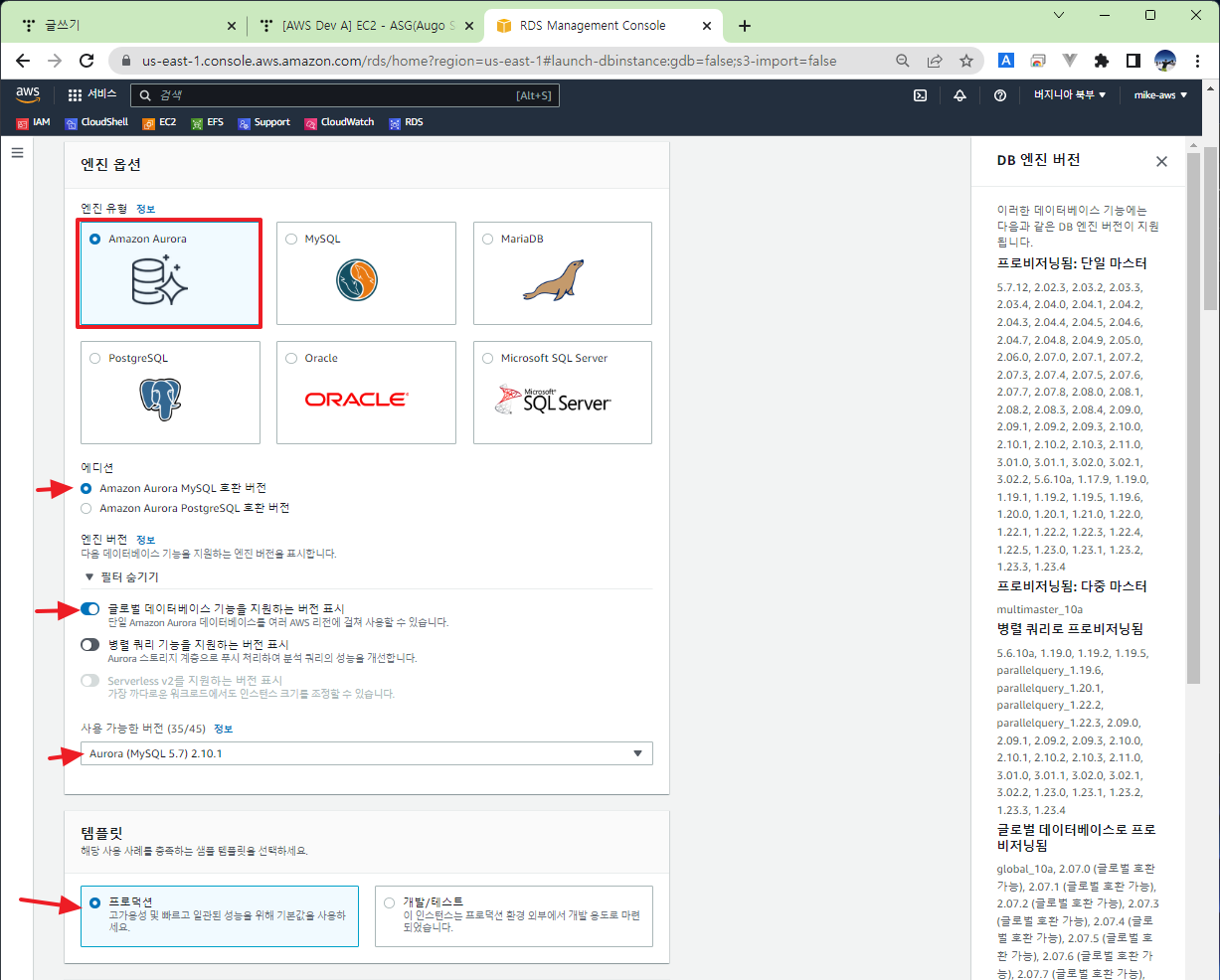Open the Support favorites shortcut
Image resolution: width=1220 pixels, height=980 pixels.
coord(263,122)
